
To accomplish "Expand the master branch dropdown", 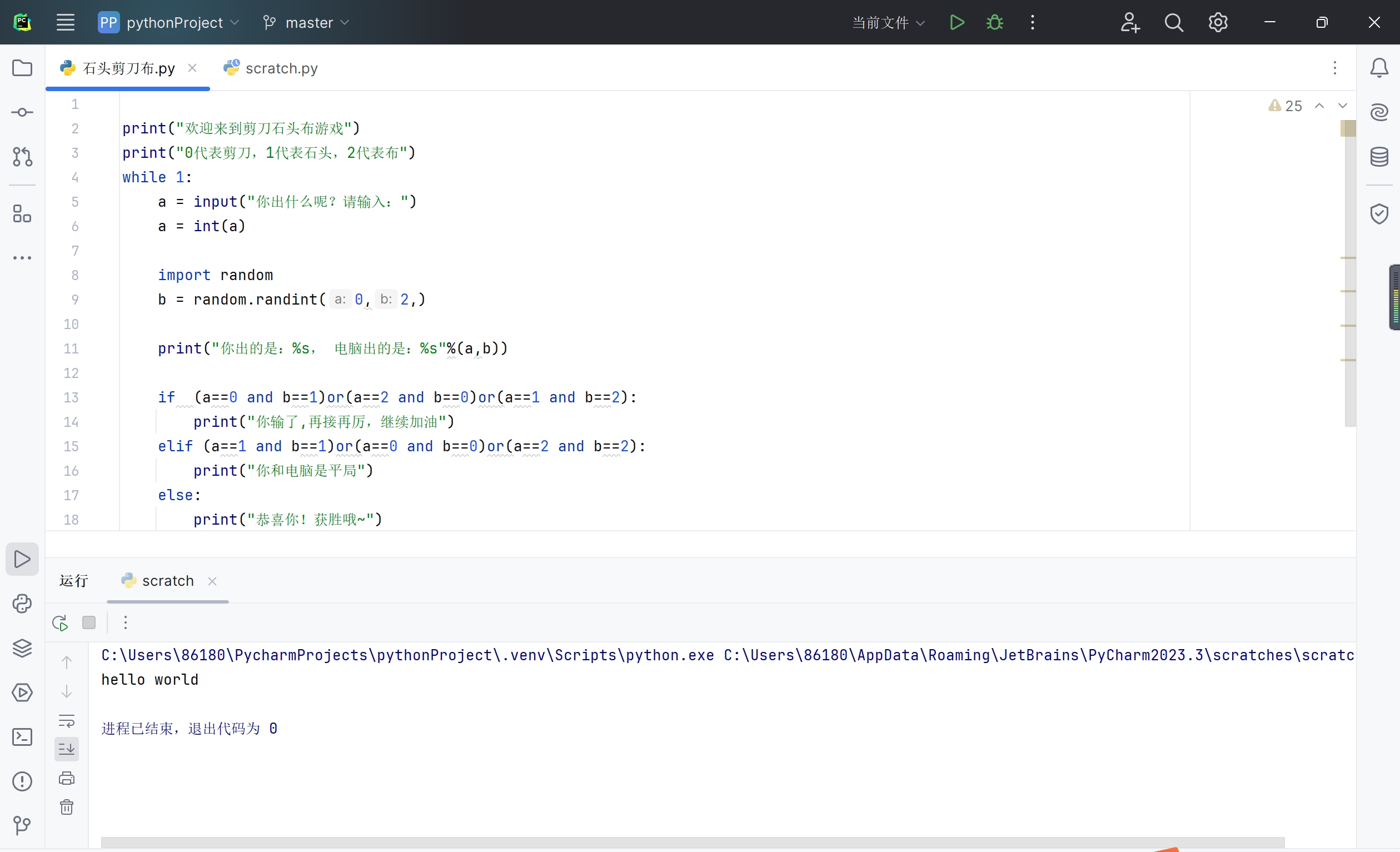I will [306, 23].
